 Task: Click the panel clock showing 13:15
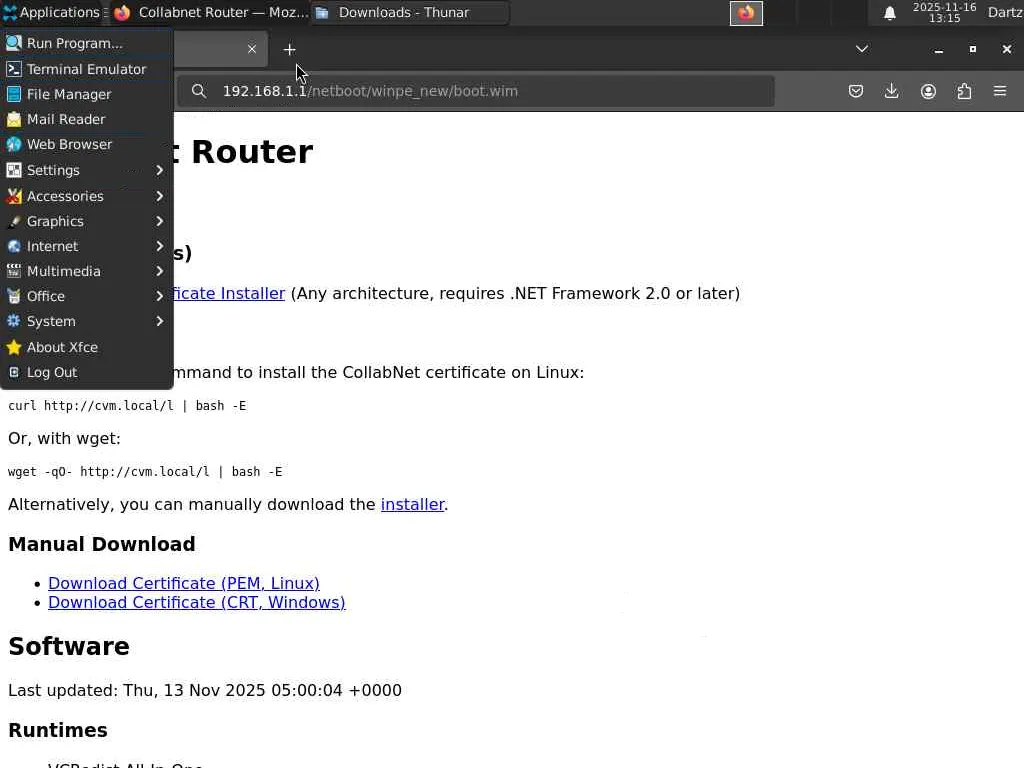point(944,12)
